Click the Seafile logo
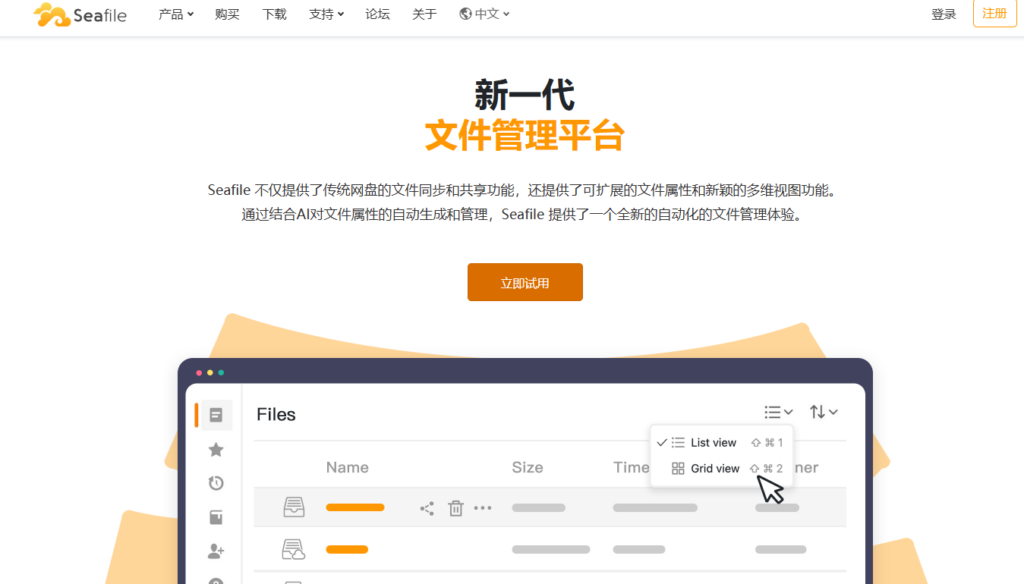This screenshot has width=1024, height=584. coord(80,14)
